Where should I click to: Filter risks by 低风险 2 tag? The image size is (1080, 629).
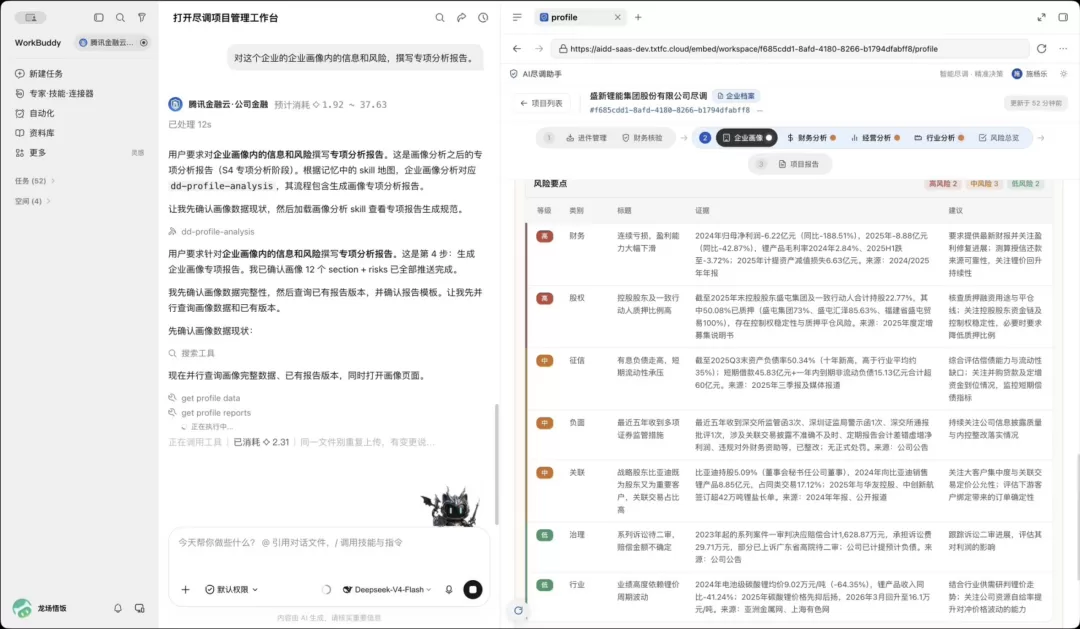pyautogui.click(x=1026, y=184)
